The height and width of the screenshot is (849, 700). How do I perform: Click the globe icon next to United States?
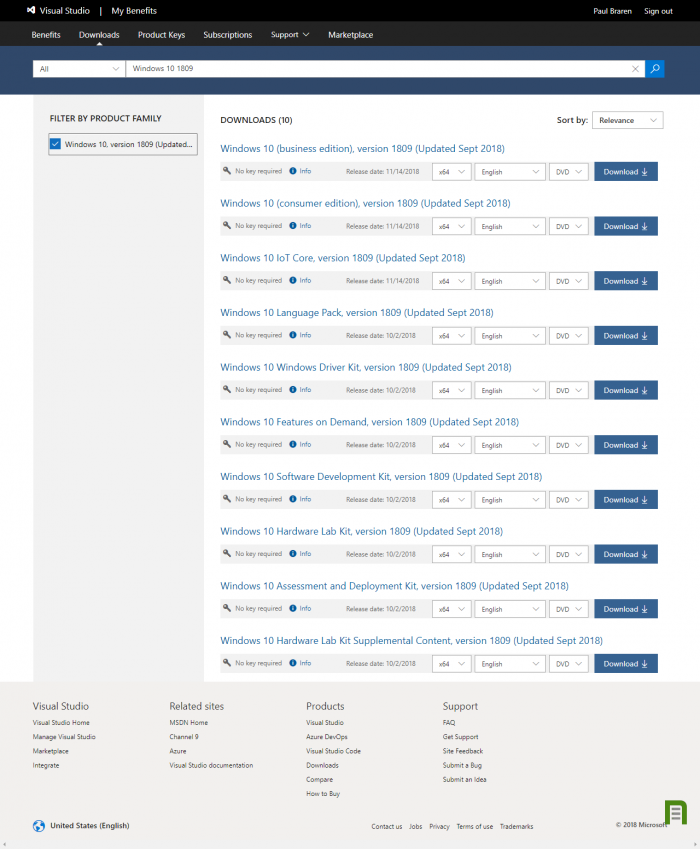click(38, 826)
